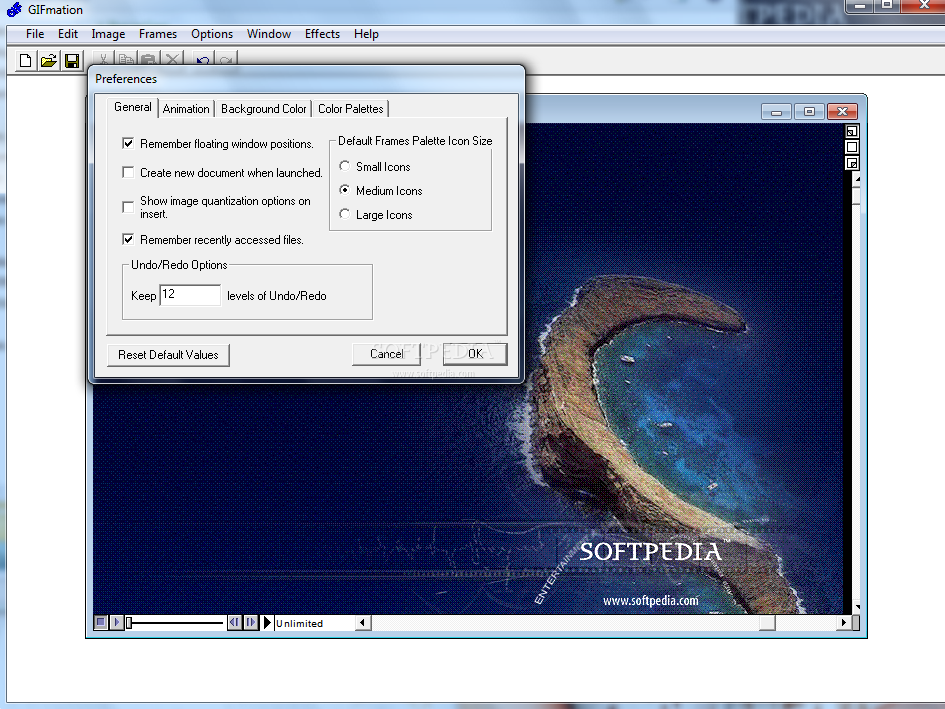Select the Small Icons radio button
This screenshot has height=709, width=945.
coord(344,166)
